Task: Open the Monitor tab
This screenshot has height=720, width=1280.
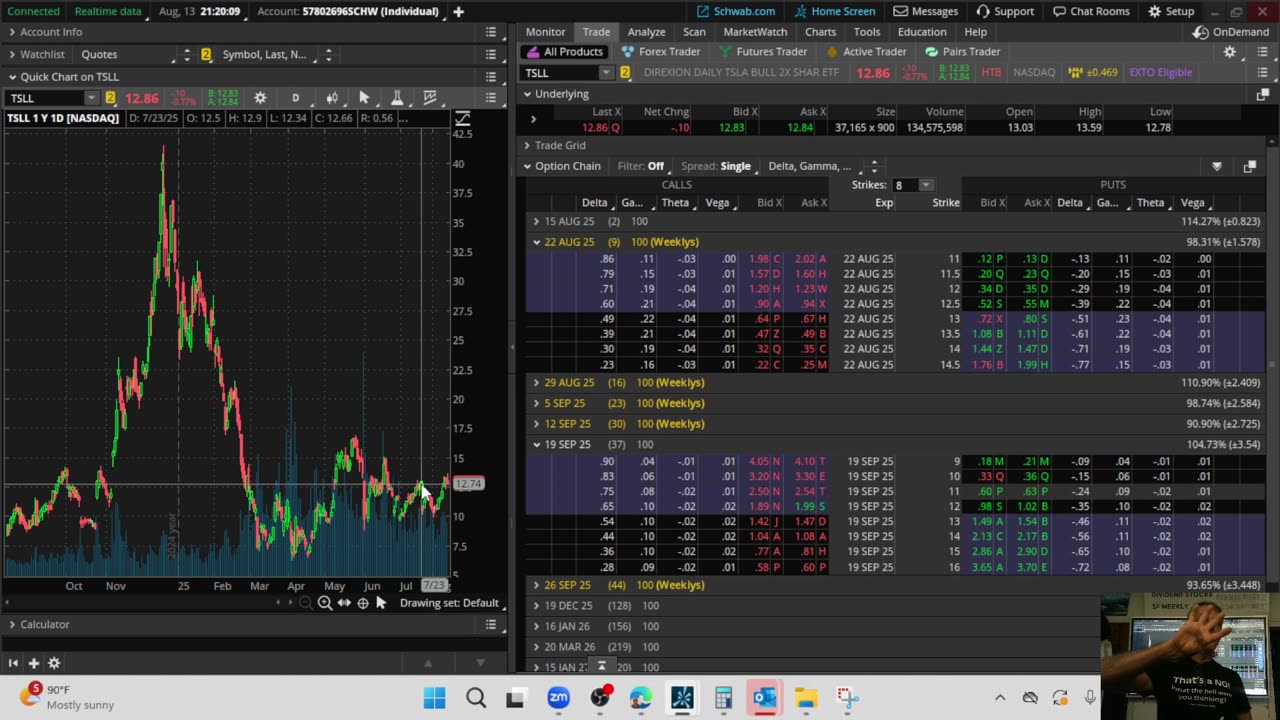Action: point(546,32)
